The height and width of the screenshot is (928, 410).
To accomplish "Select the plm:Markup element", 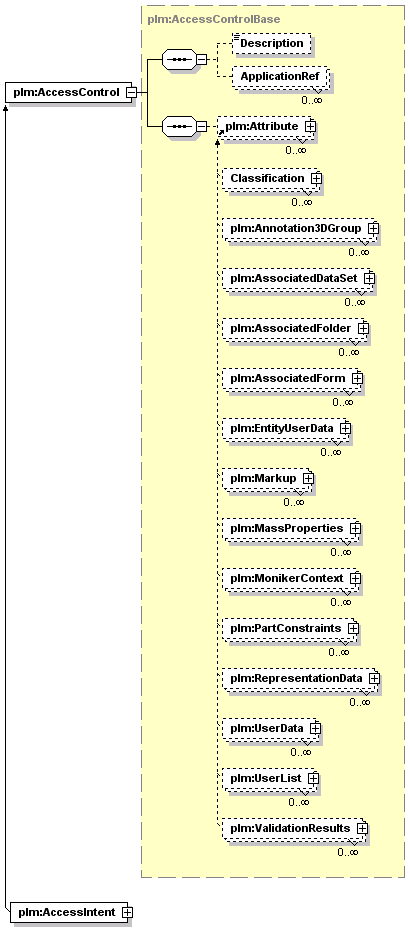I will tap(267, 478).
